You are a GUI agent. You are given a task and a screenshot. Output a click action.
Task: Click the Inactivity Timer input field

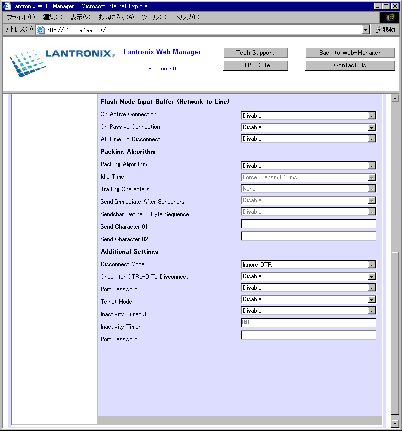(308, 323)
